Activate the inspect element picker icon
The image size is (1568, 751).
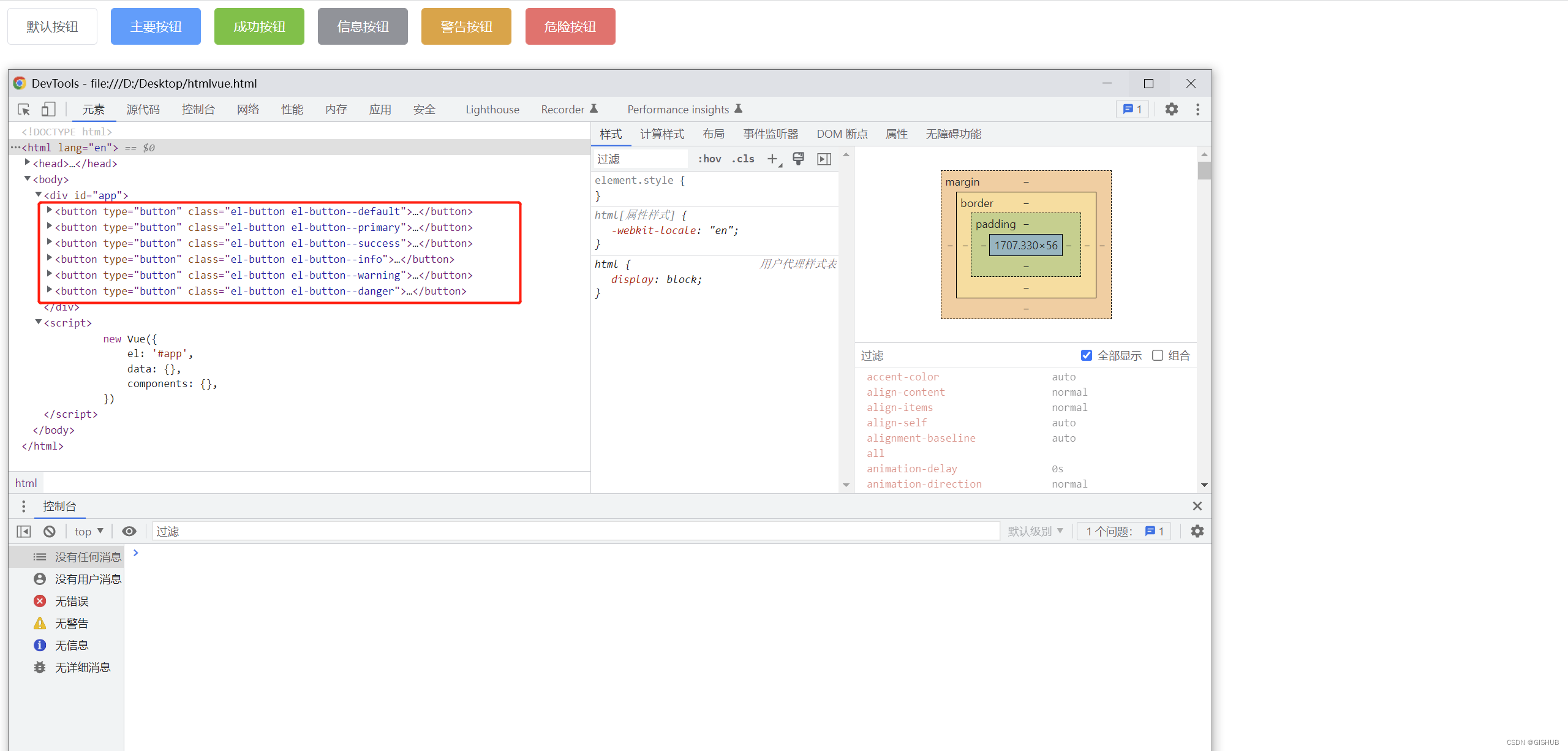24,109
